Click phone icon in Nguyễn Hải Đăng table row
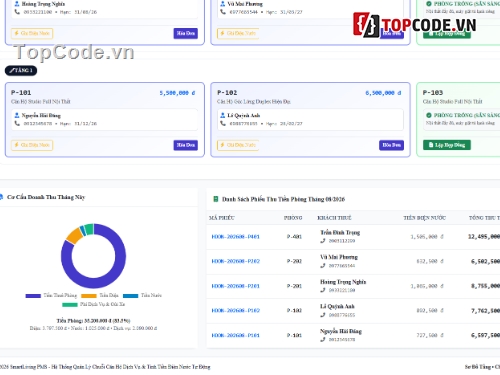The image size is (500, 375). tap(323, 340)
